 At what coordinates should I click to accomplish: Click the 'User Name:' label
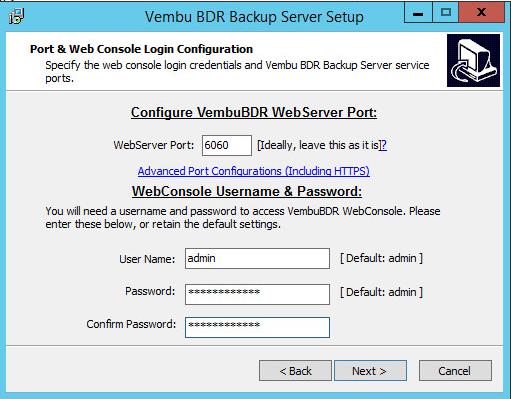coord(147,259)
